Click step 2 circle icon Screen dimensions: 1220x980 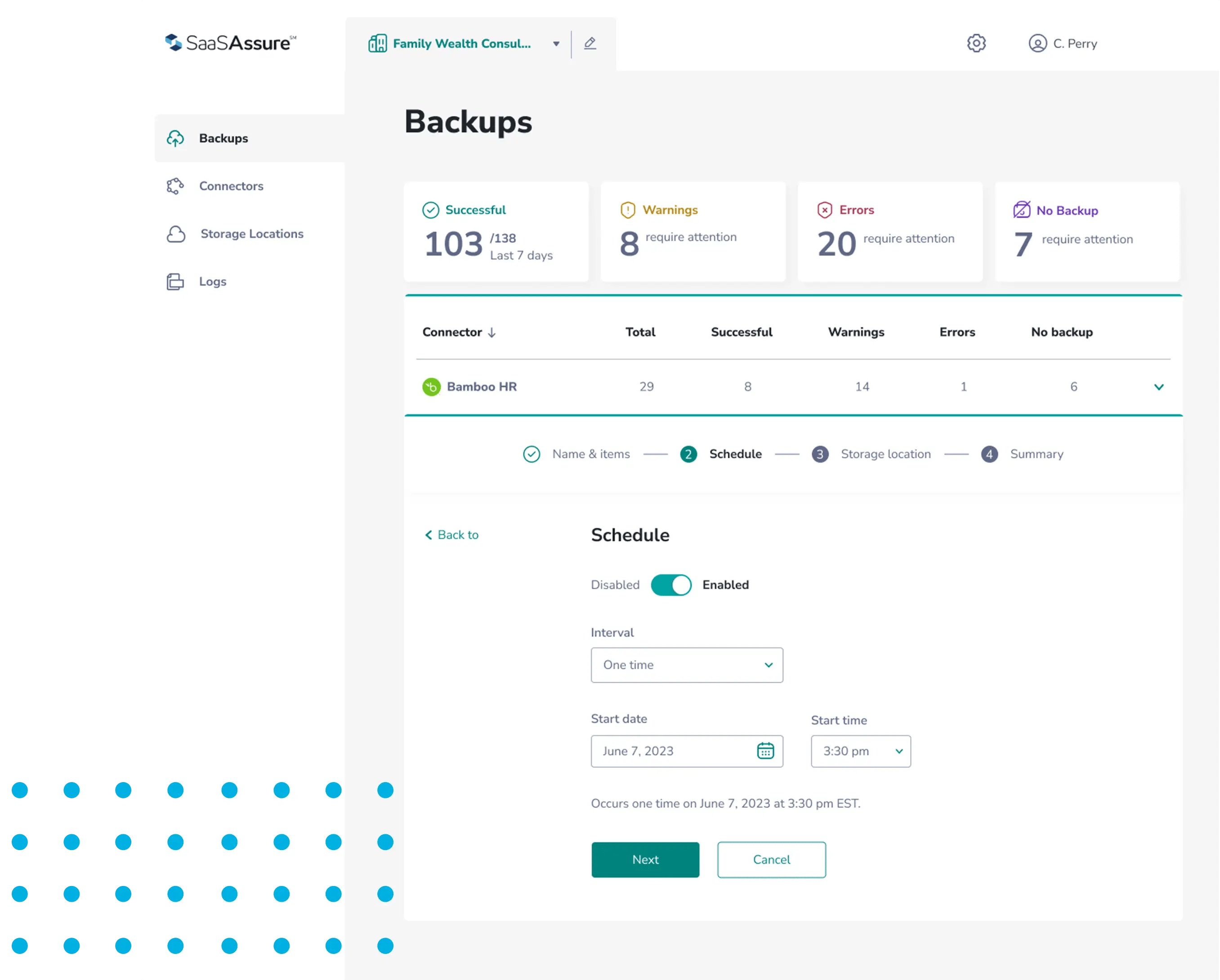(688, 454)
